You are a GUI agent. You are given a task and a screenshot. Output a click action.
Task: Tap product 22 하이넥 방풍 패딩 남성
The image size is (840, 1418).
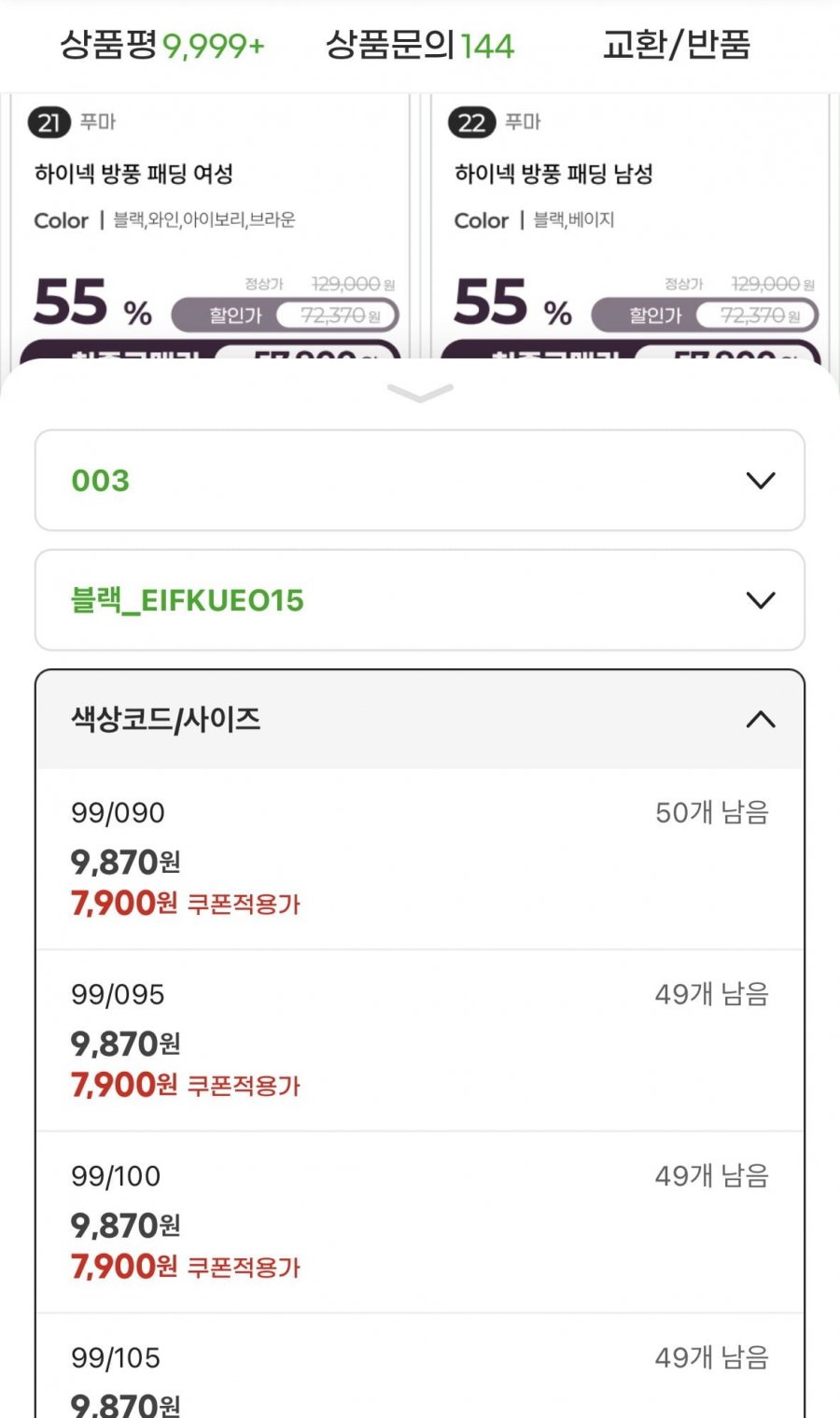[x=553, y=174]
